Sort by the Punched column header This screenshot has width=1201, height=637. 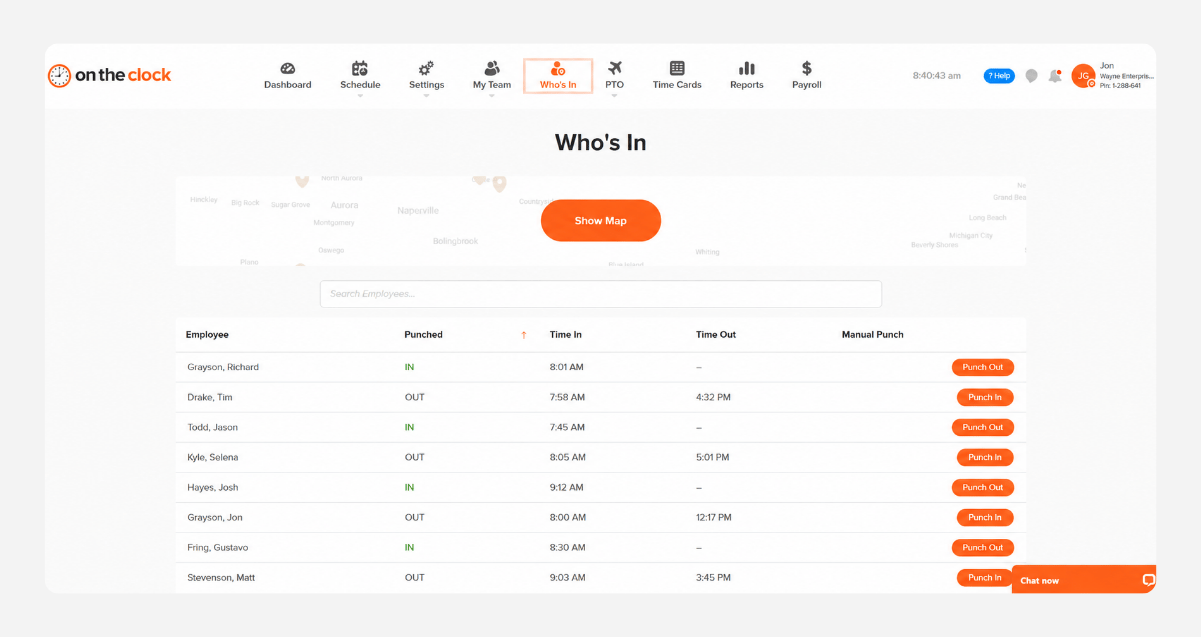pos(423,335)
